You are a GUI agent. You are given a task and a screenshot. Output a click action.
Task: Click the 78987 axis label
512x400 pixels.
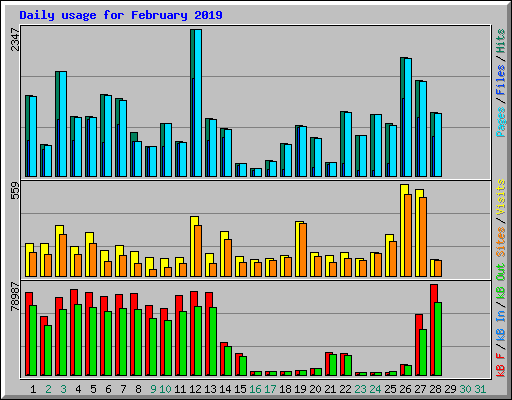coord(15,296)
